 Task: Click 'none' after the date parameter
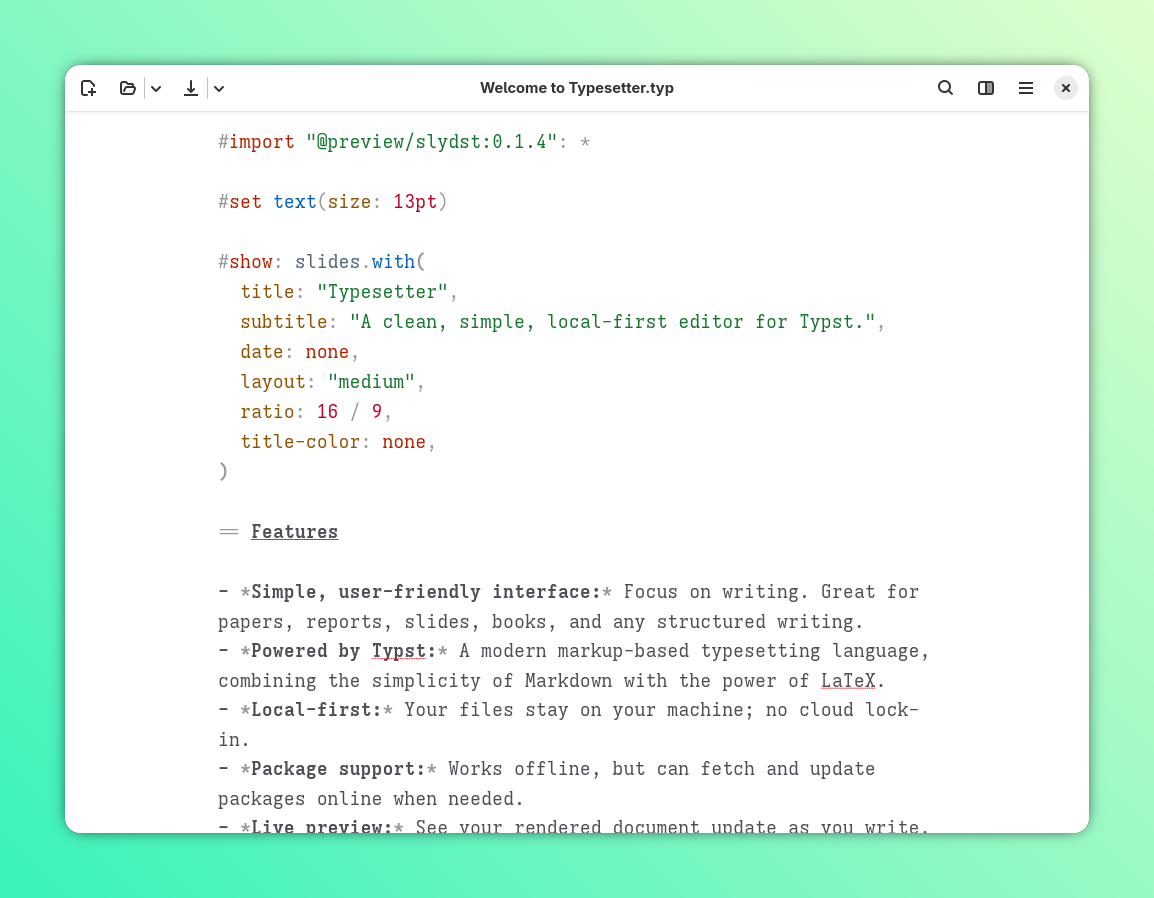(x=327, y=352)
